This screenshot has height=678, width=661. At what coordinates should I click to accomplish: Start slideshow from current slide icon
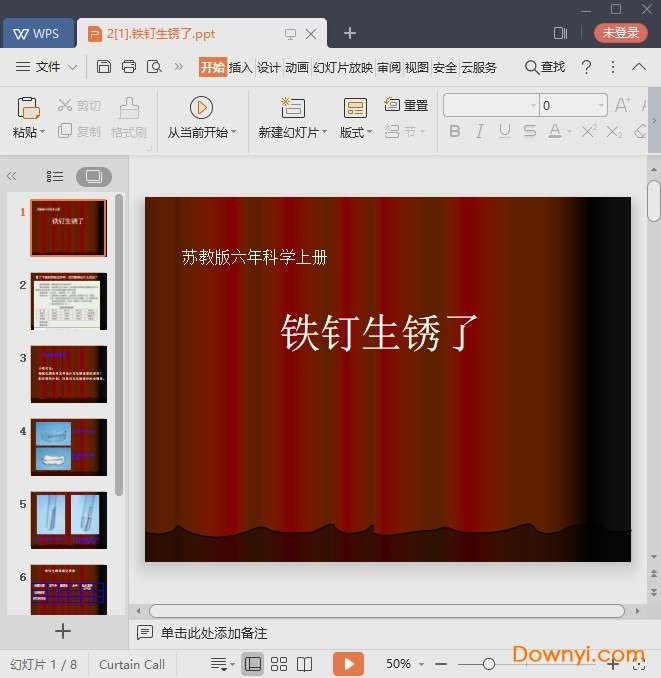tap(201, 107)
